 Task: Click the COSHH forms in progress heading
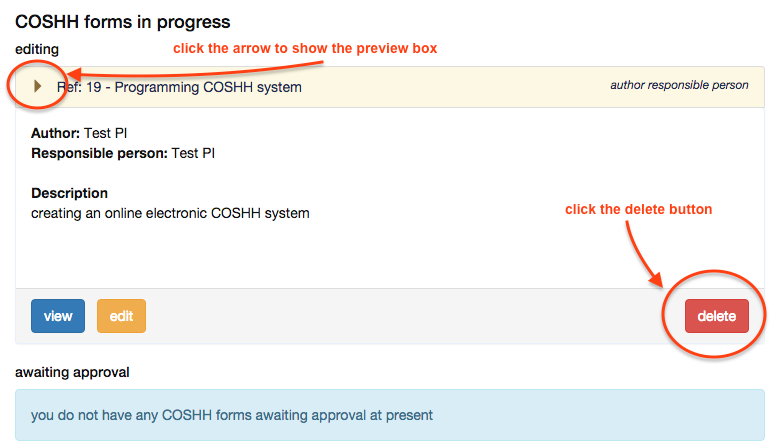[123, 21]
